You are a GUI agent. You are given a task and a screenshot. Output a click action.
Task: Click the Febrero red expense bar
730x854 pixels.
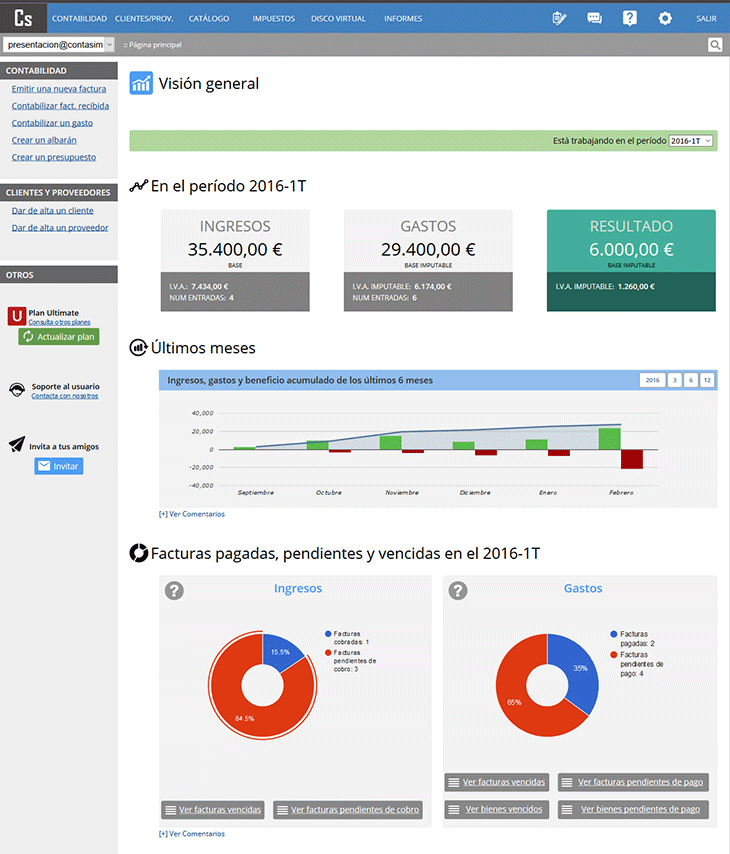632,459
